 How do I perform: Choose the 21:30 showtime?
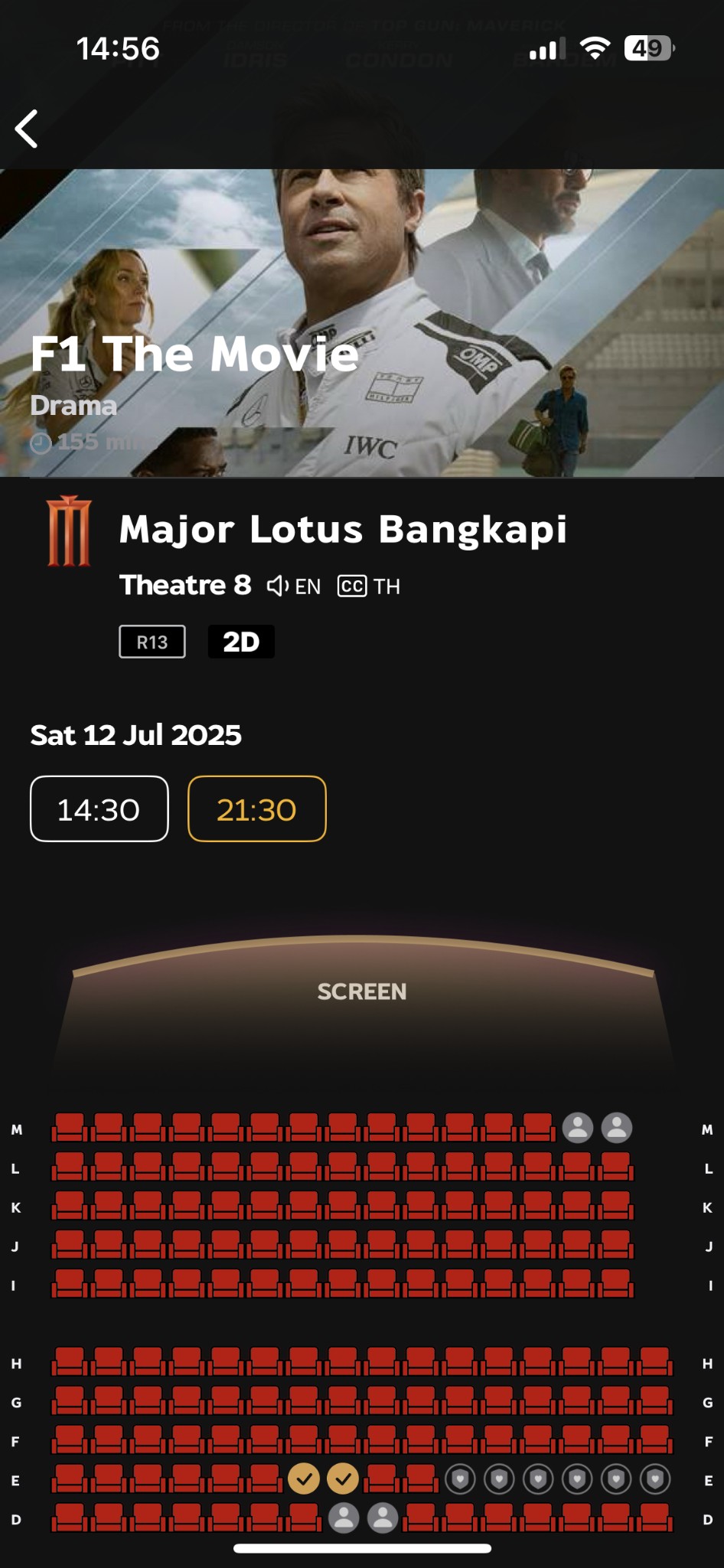point(257,809)
